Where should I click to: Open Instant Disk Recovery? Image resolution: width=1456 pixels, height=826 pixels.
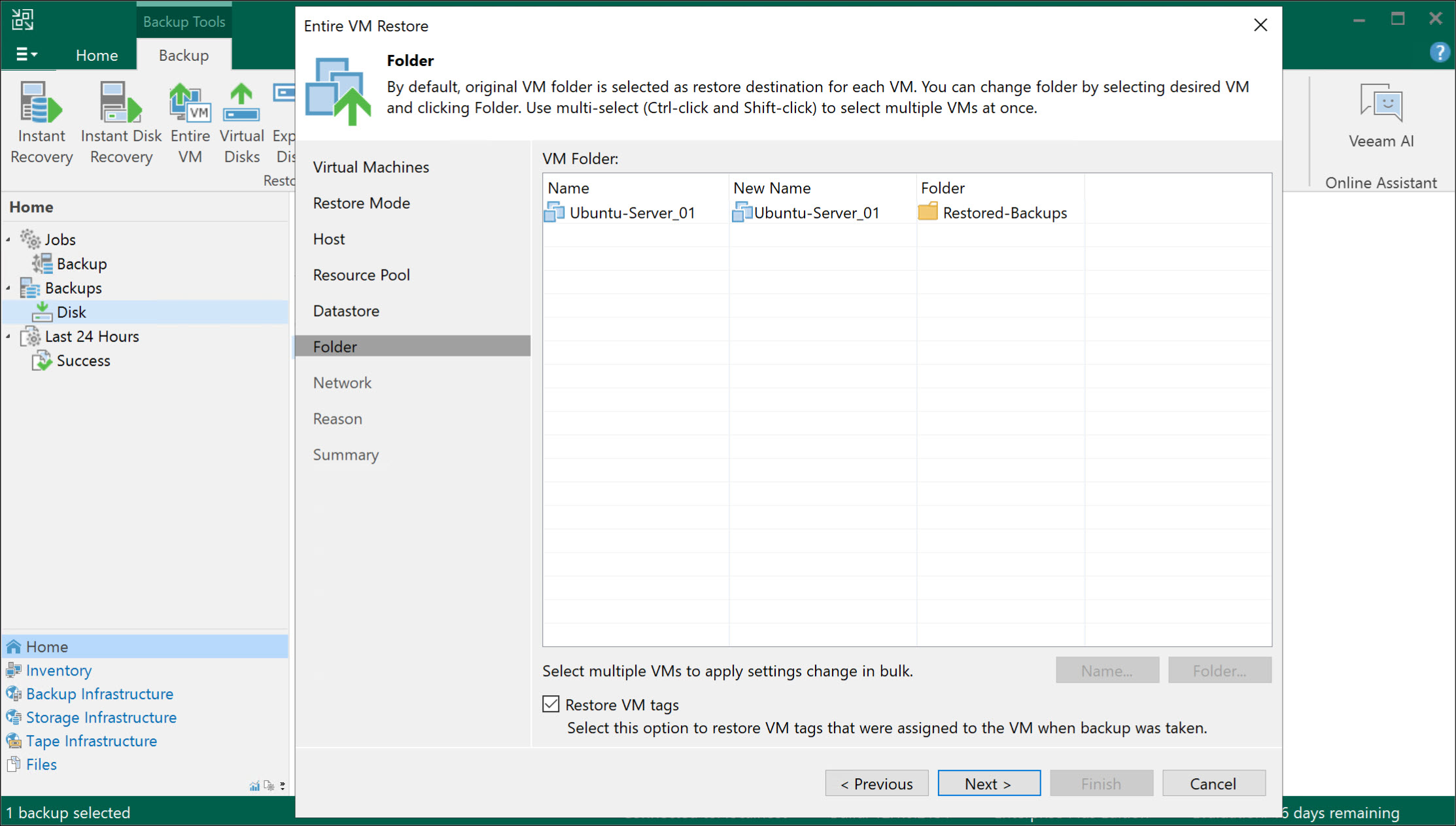[120, 121]
